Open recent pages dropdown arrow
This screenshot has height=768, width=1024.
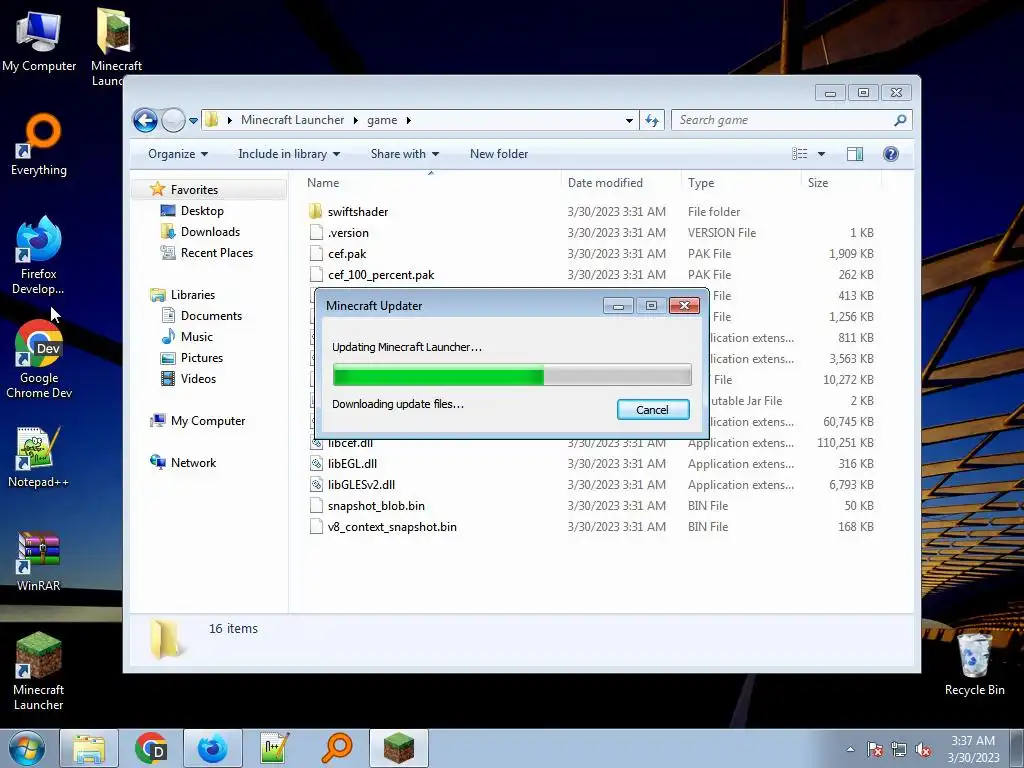click(x=193, y=121)
